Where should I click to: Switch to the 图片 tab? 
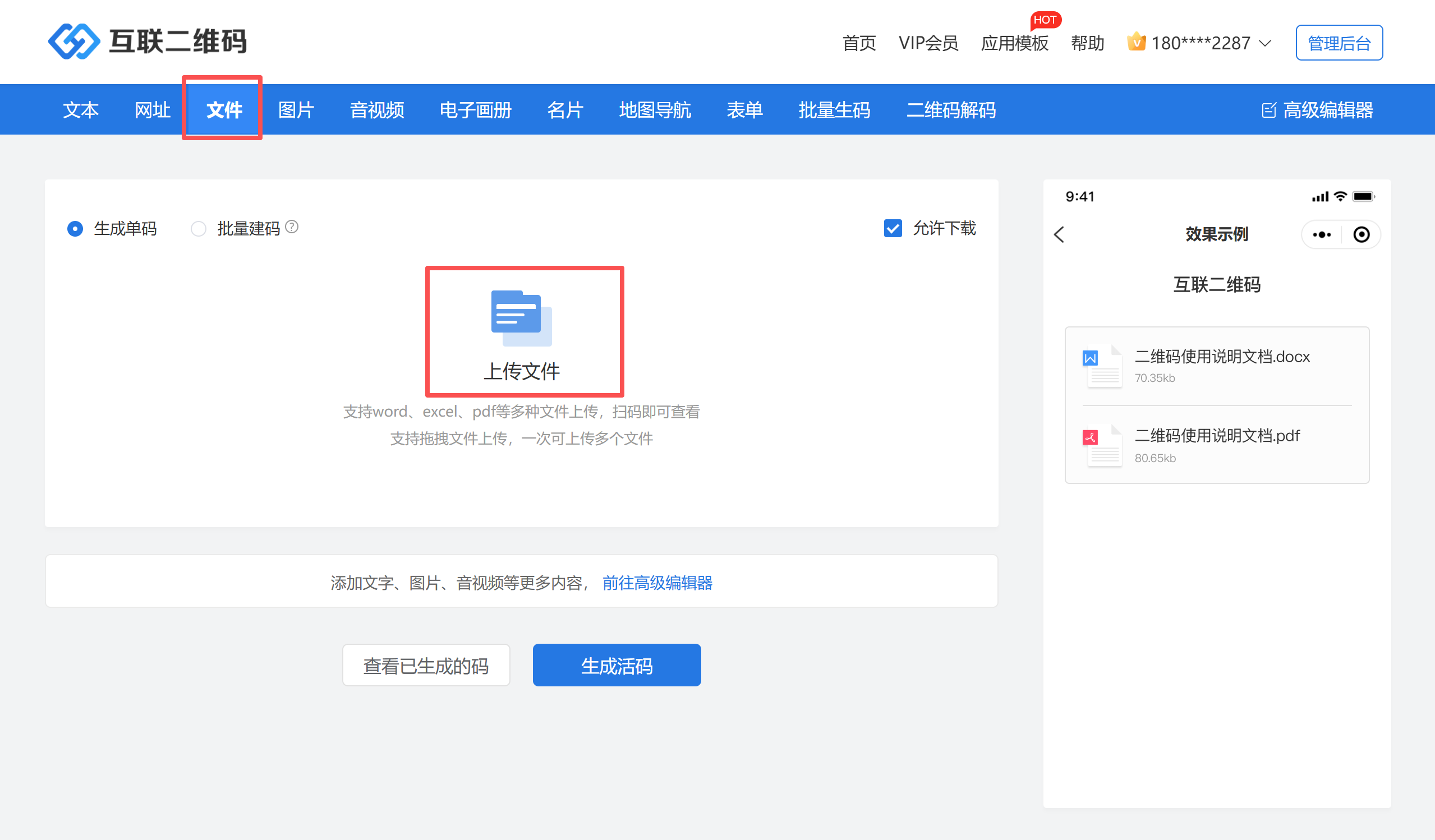(296, 110)
